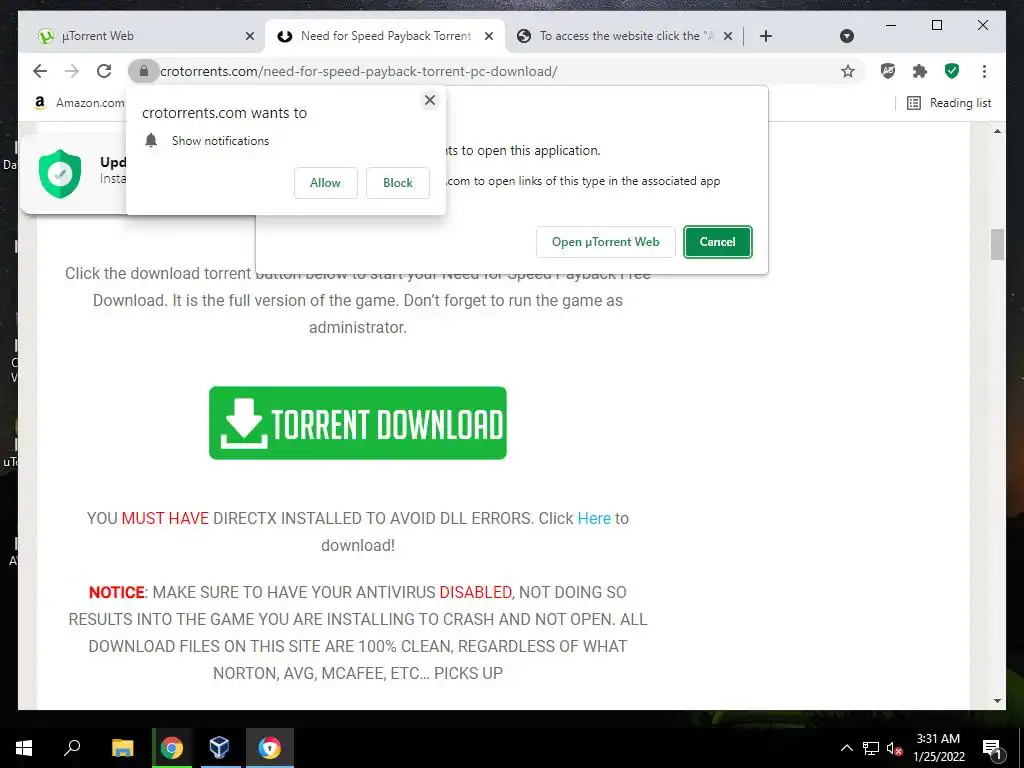Click the 'MUST HAVE' red text

point(165,519)
